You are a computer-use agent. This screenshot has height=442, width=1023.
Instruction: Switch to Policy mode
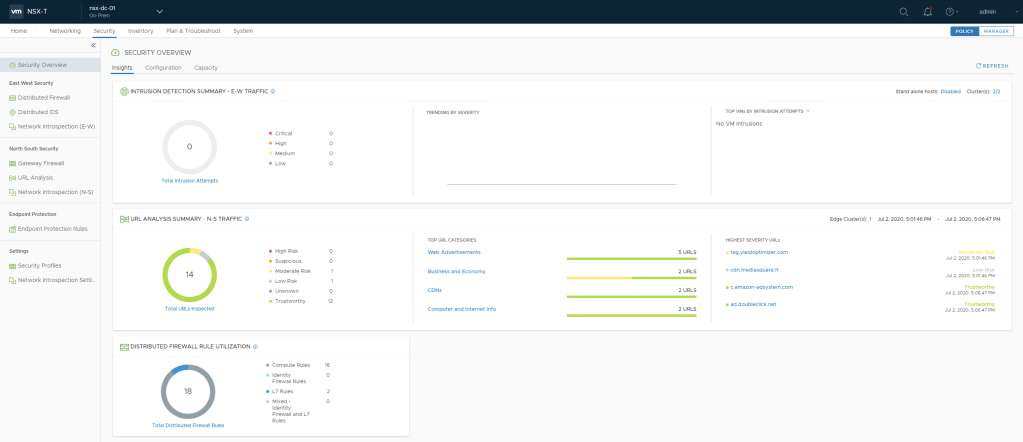(x=964, y=31)
